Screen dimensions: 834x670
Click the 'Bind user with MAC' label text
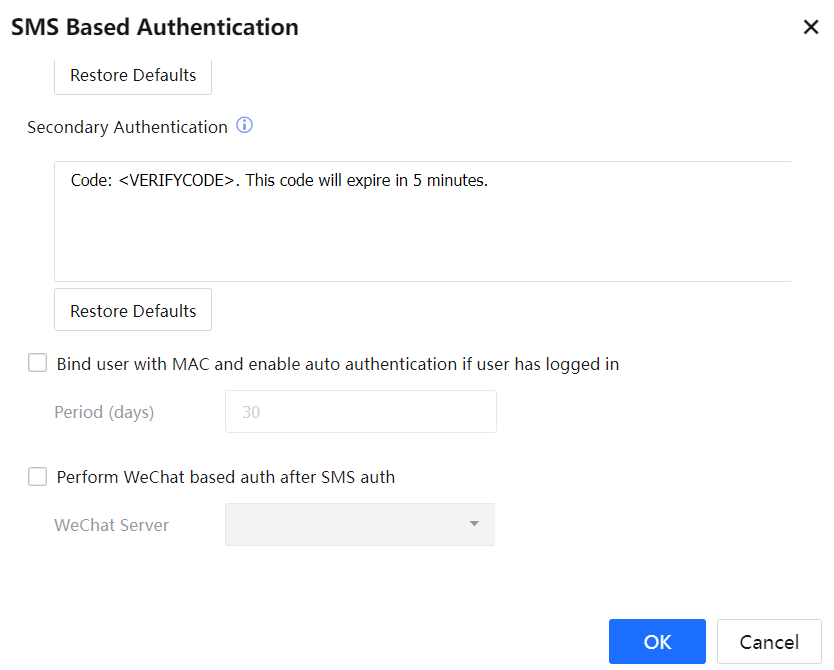(x=337, y=364)
